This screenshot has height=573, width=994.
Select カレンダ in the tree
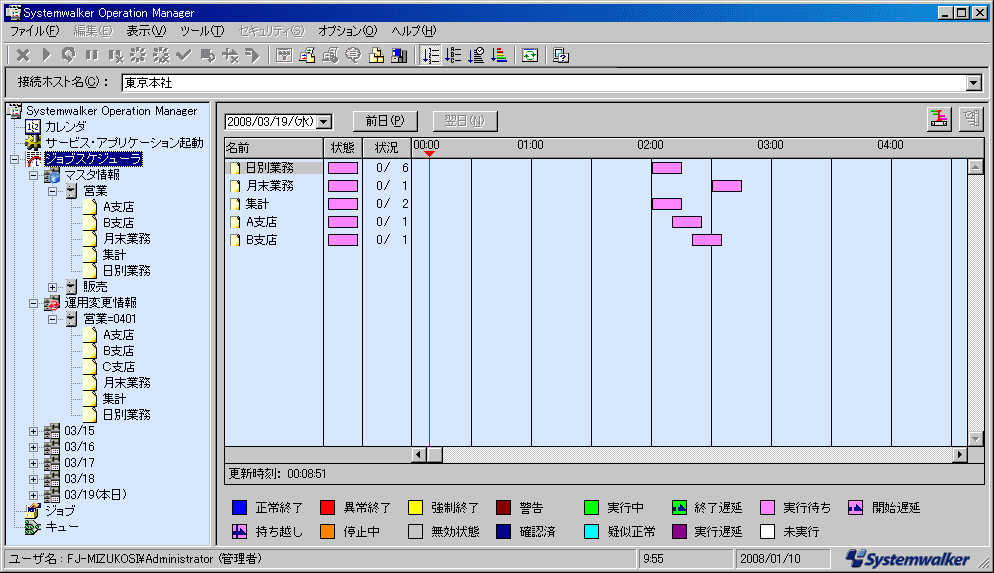(x=65, y=127)
